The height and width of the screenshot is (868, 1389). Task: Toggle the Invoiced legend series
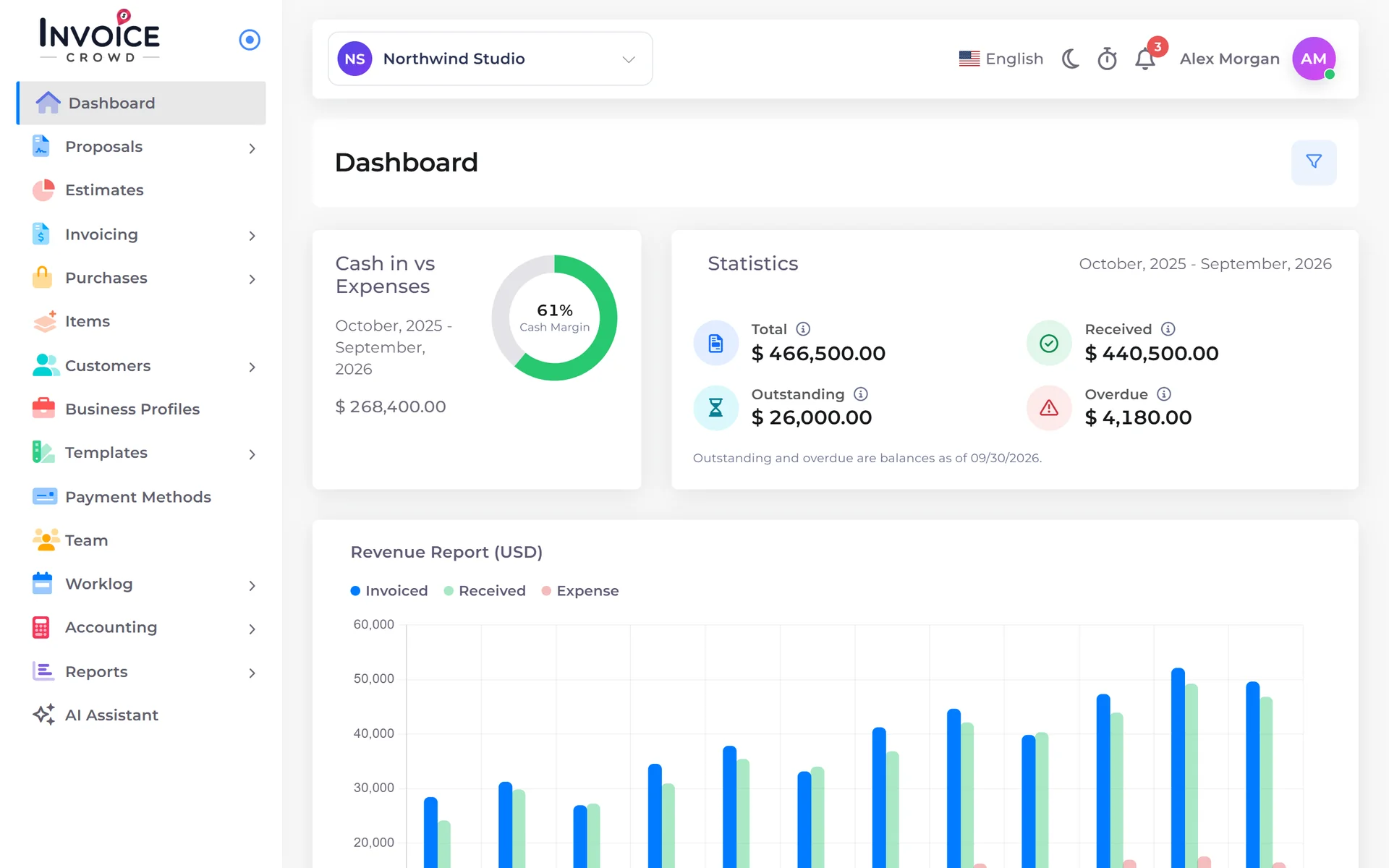389,591
